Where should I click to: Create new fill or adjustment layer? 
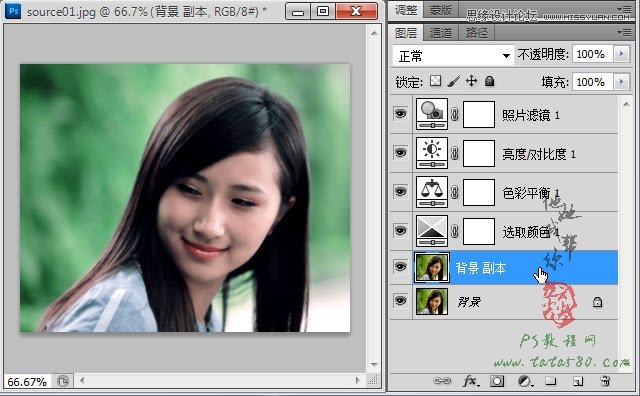point(525,381)
